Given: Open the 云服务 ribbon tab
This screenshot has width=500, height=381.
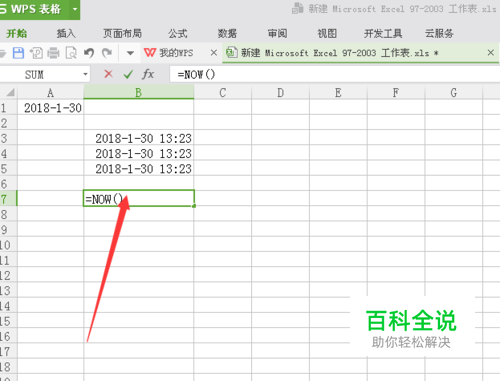Looking at the screenshot, I should [x=439, y=33].
